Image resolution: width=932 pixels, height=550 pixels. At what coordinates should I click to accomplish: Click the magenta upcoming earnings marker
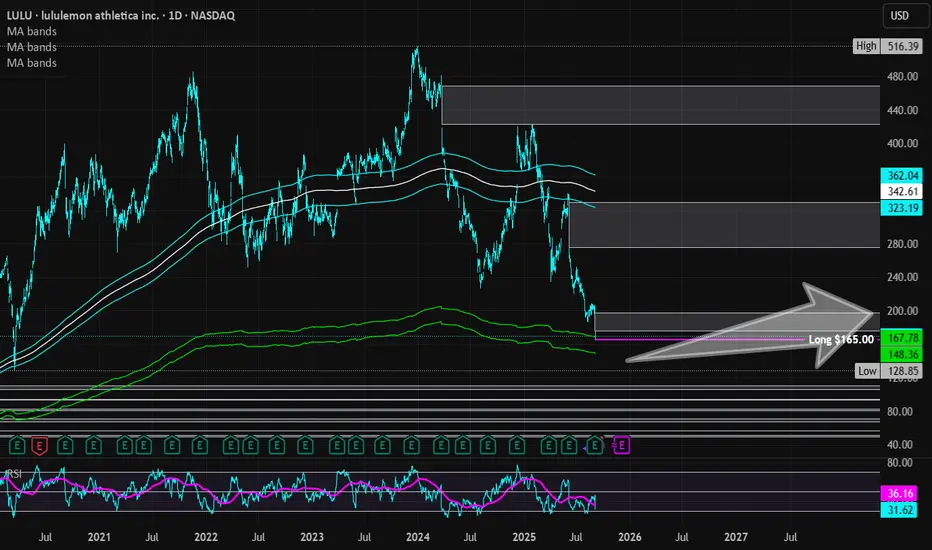click(x=621, y=443)
